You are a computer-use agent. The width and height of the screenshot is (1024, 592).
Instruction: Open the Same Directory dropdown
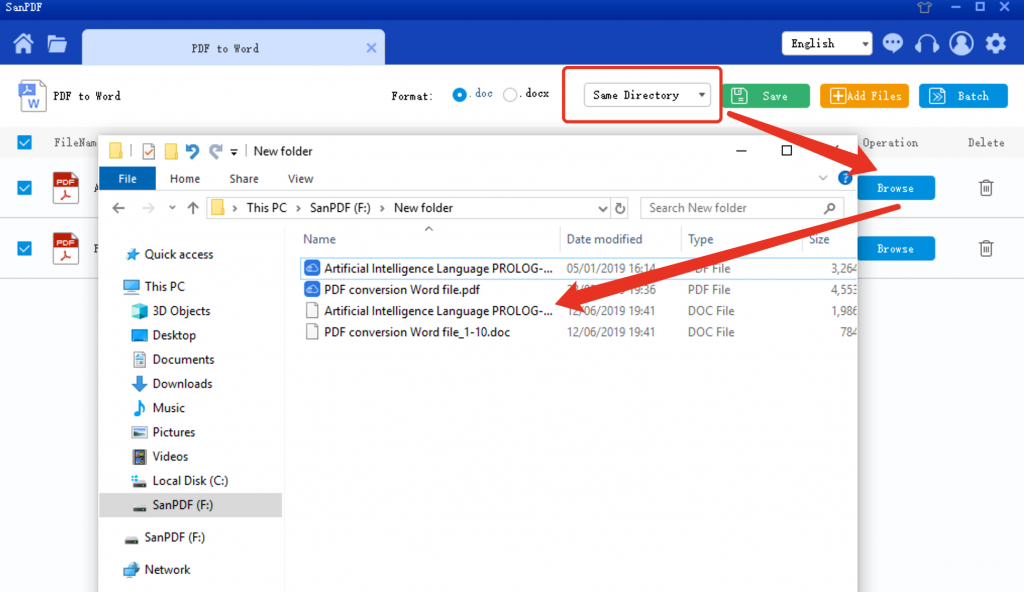pos(647,95)
